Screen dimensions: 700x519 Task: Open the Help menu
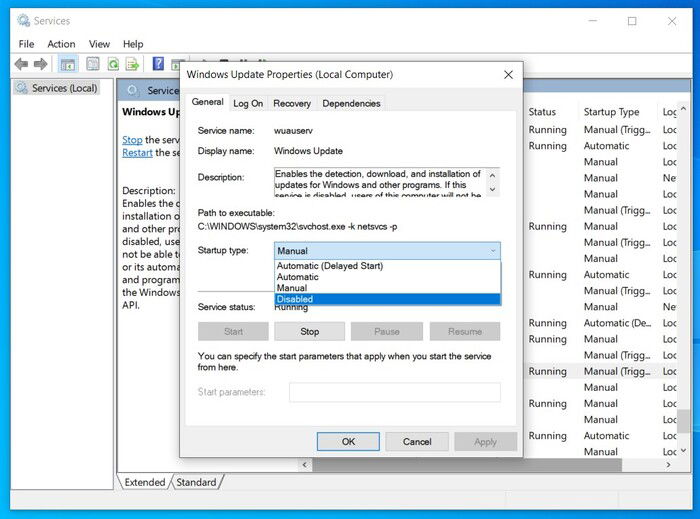133,44
